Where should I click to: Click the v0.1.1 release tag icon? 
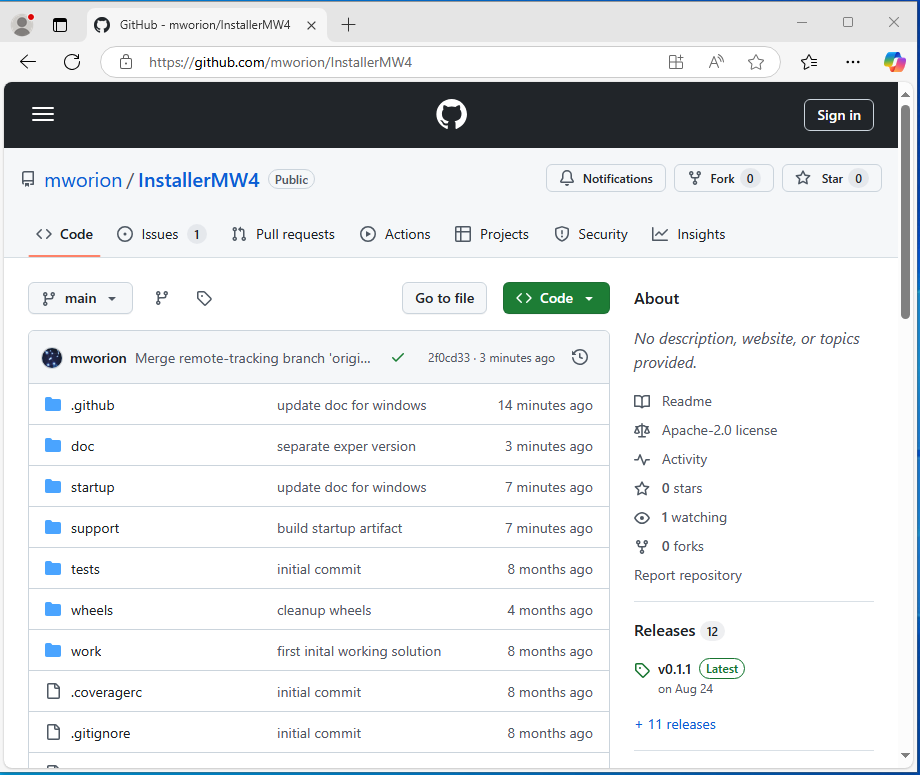click(x=642, y=669)
